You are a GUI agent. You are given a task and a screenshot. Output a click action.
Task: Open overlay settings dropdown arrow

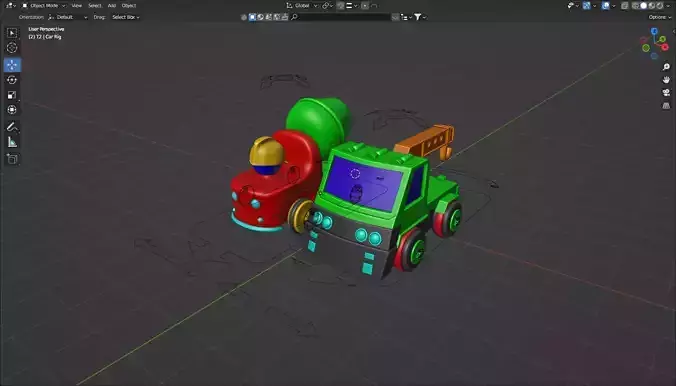614,6
